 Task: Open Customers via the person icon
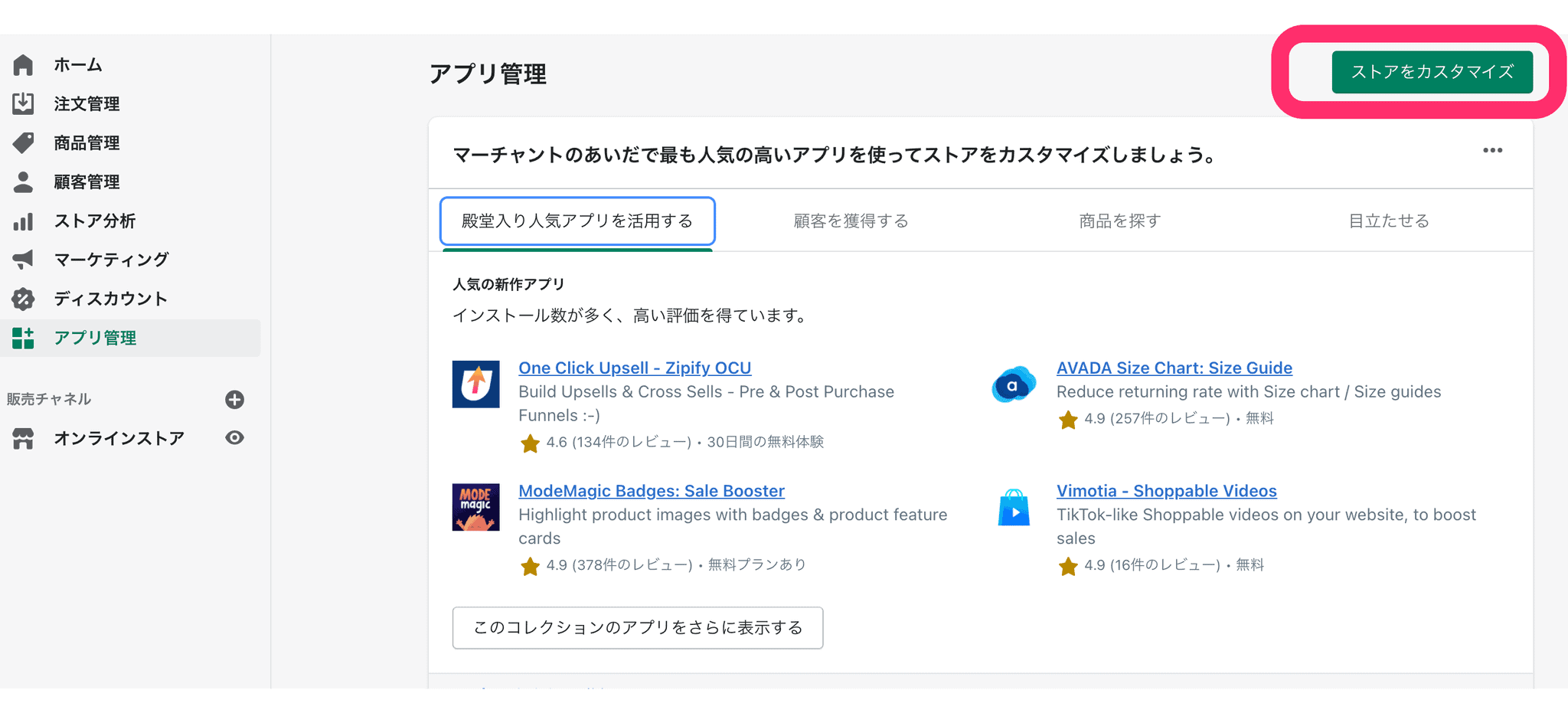pos(23,182)
